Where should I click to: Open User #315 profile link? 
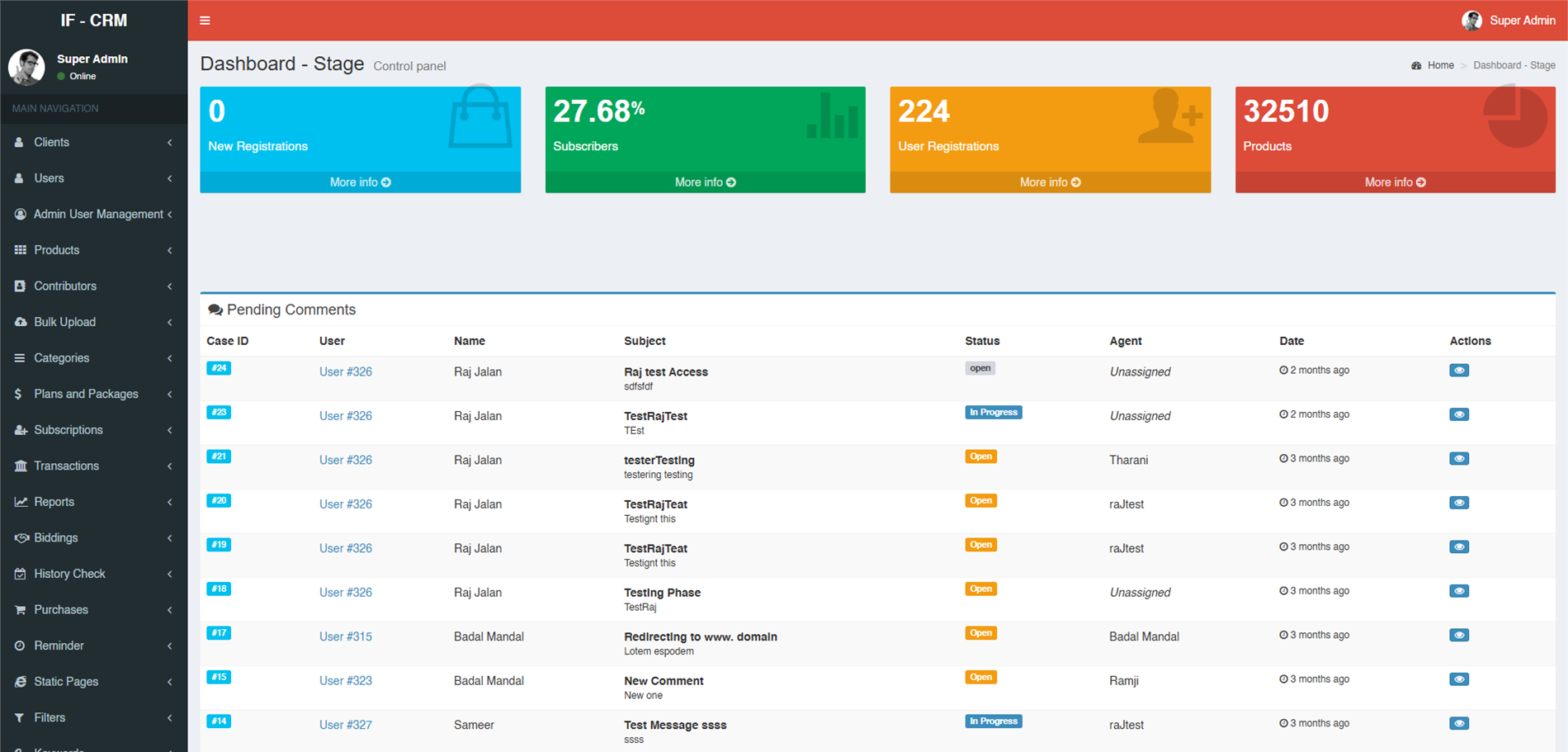346,636
